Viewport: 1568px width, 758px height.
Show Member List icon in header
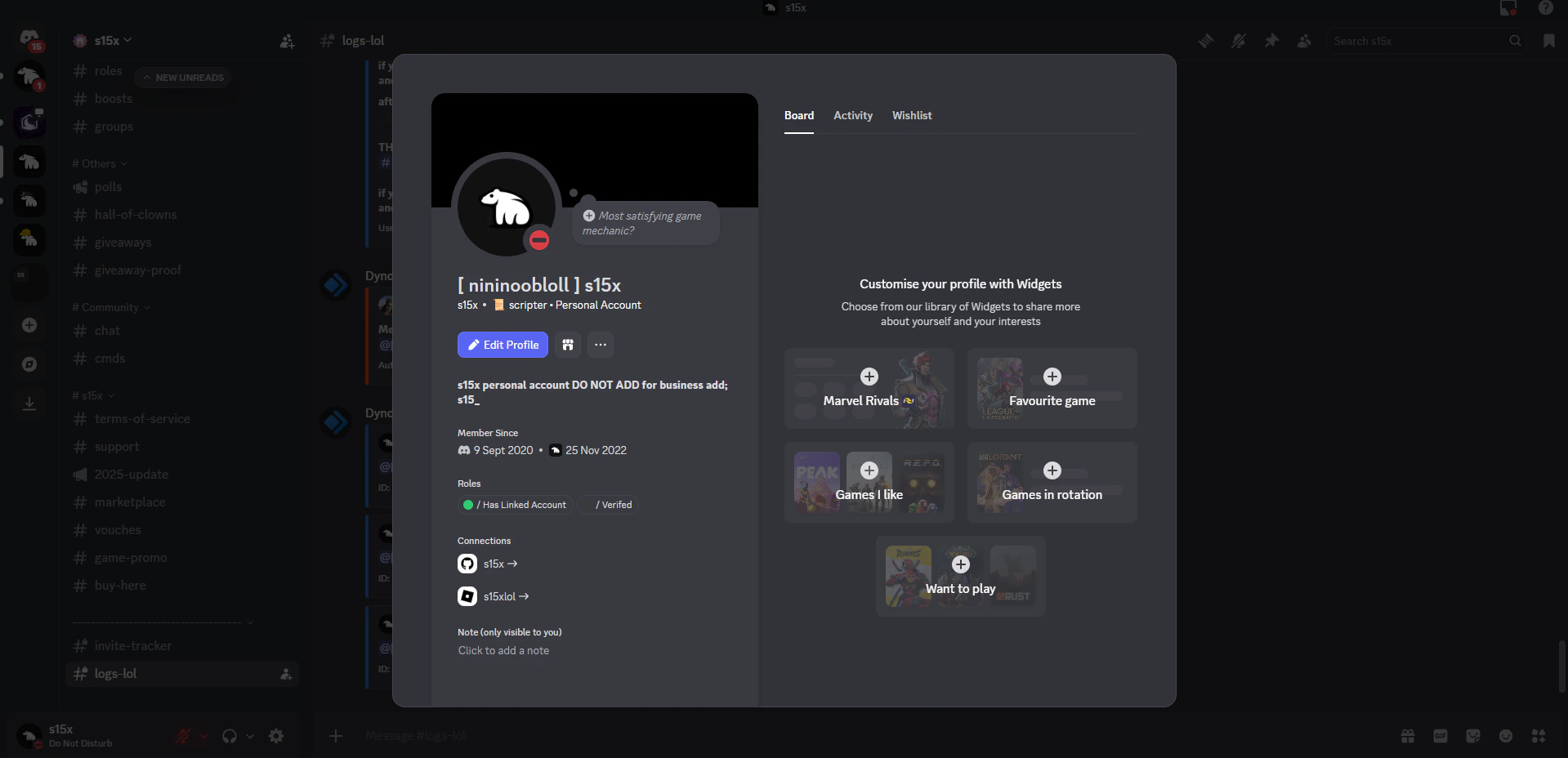point(1304,41)
